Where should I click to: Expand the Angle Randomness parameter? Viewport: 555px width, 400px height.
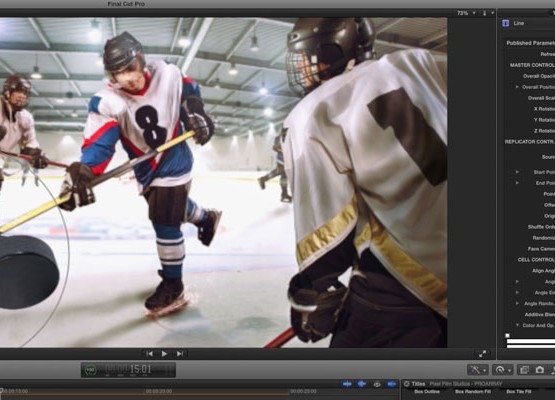point(517,303)
